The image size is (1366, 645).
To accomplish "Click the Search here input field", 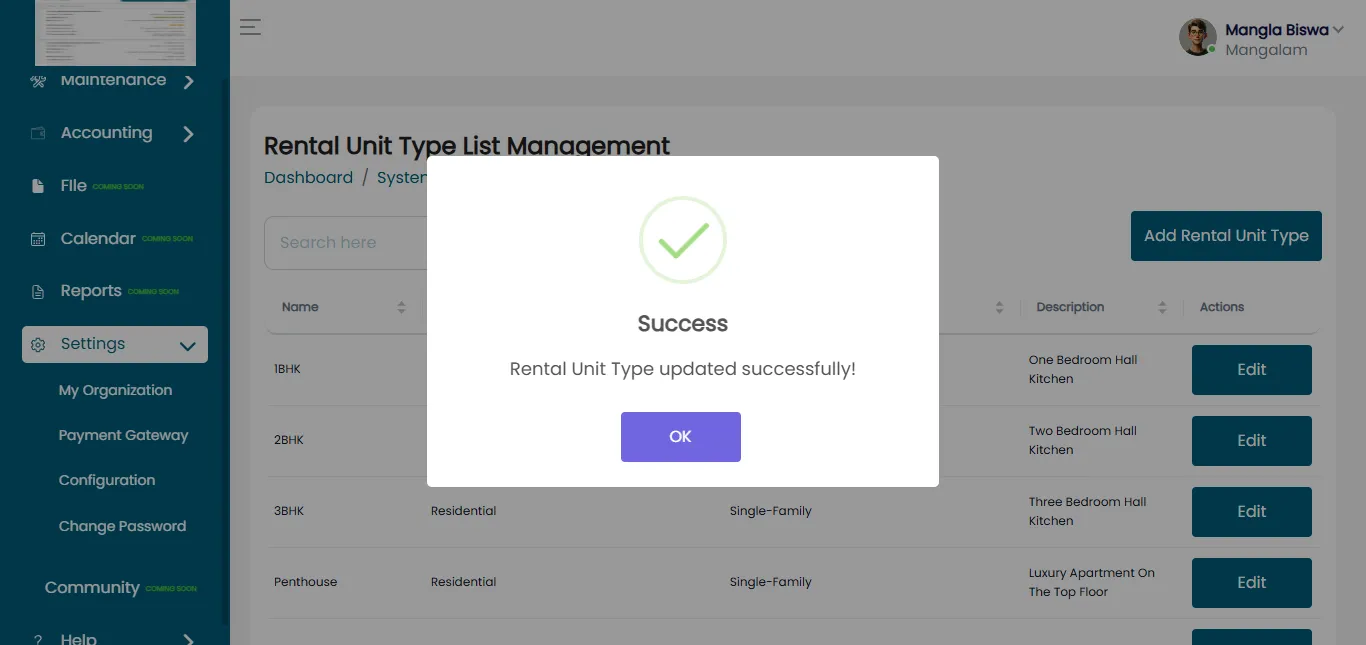I will [346, 243].
